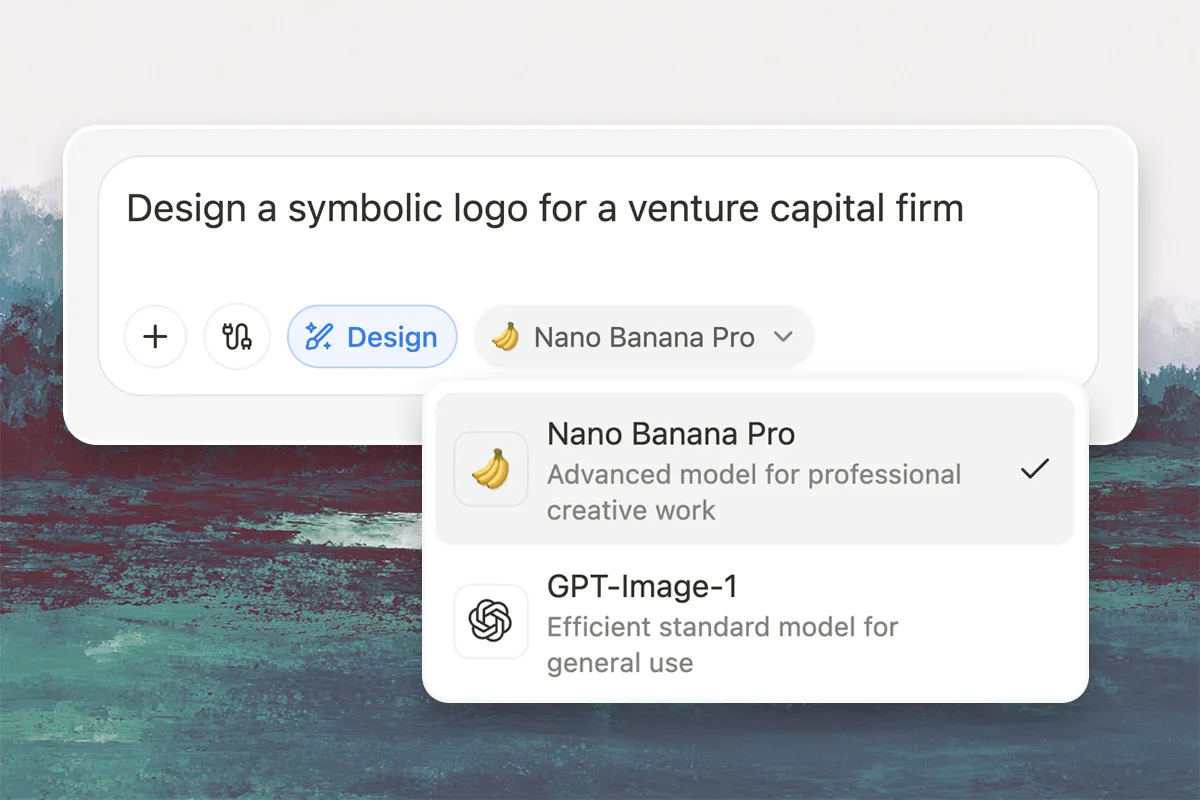Click the 'Advanced model for professional creative work' description
The height and width of the screenshot is (800, 1200).
pos(753,492)
